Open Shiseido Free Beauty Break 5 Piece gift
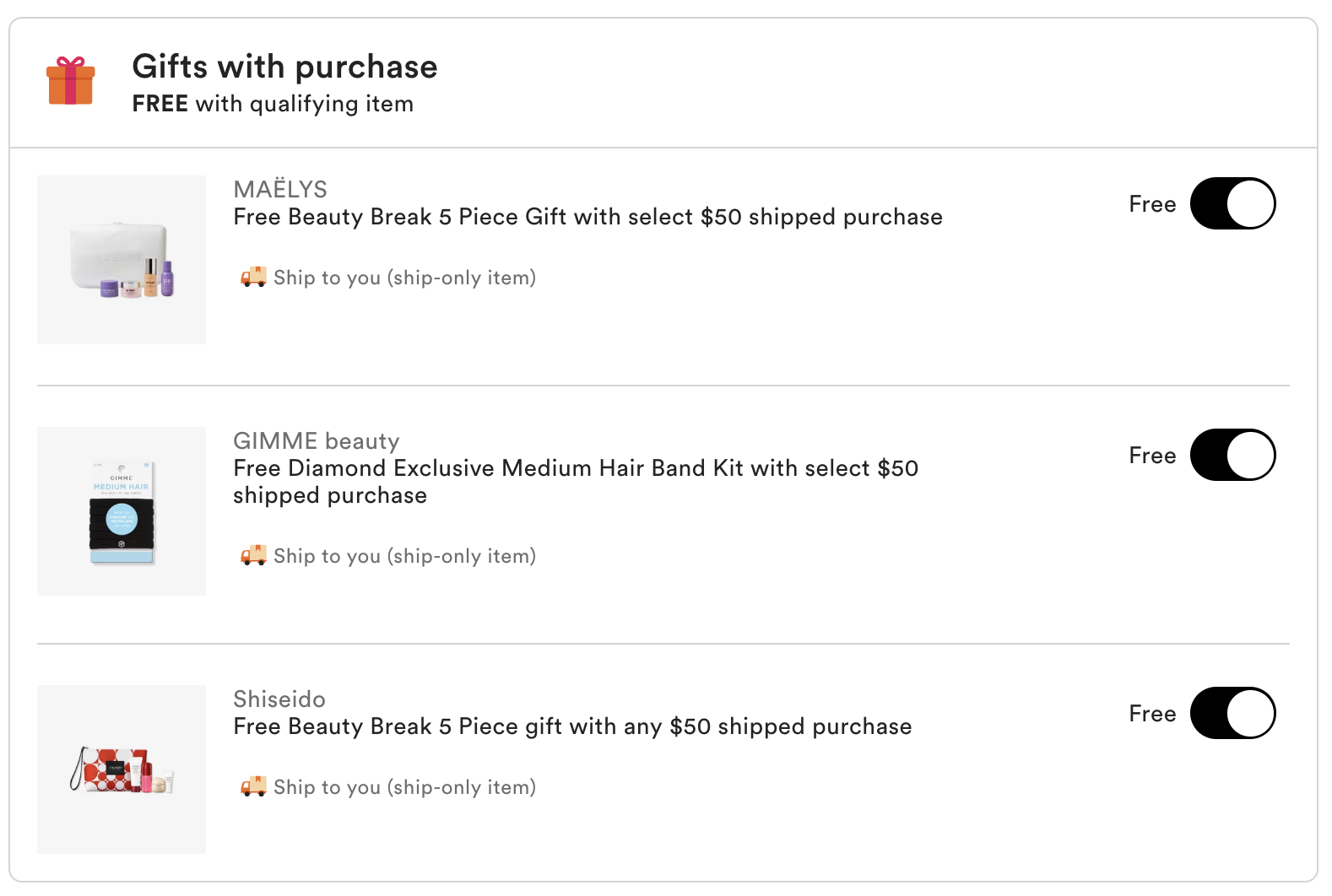The width and height of the screenshot is (1332, 896). 572,726
